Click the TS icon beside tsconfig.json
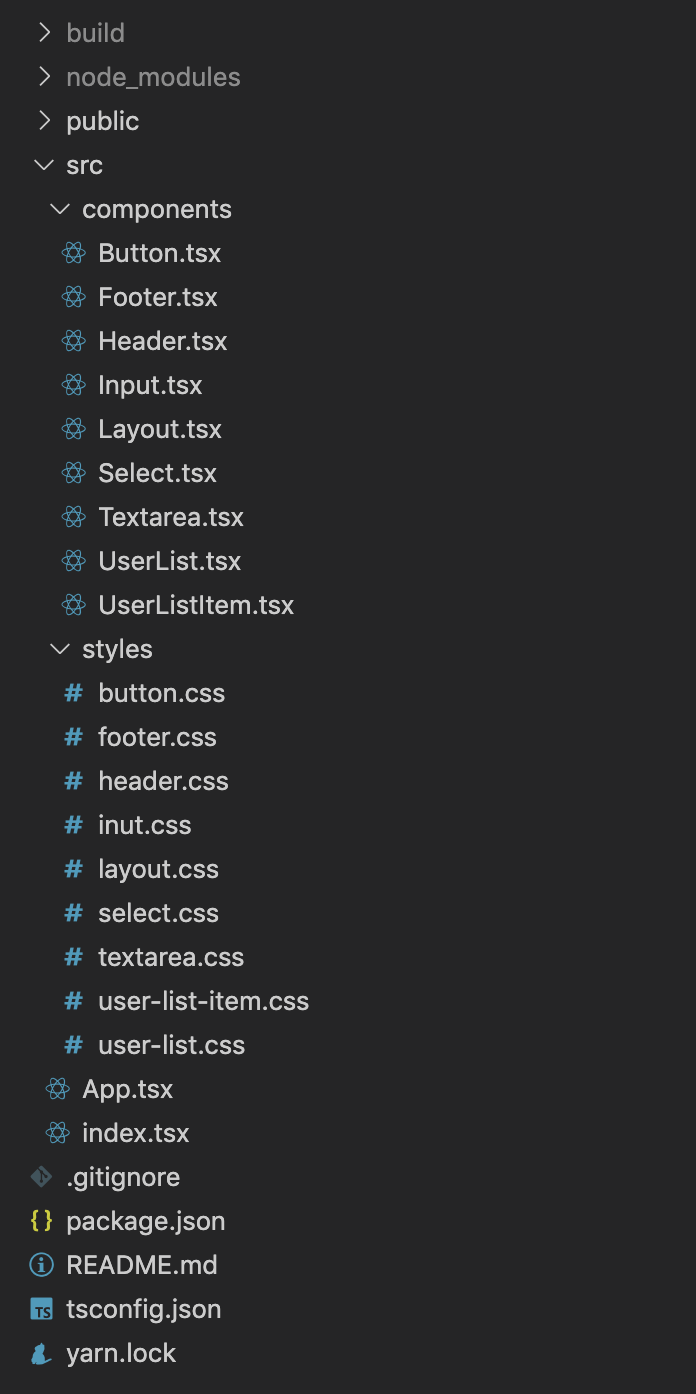 click(x=41, y=1309)
